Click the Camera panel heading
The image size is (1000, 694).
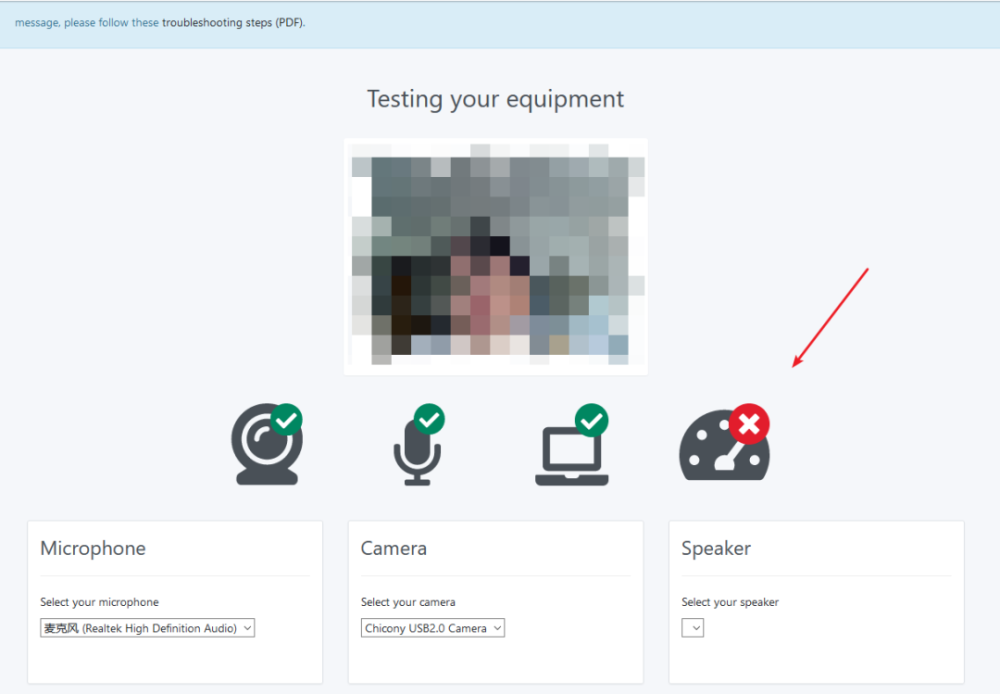pyautogui.click(x=393, y=549)
